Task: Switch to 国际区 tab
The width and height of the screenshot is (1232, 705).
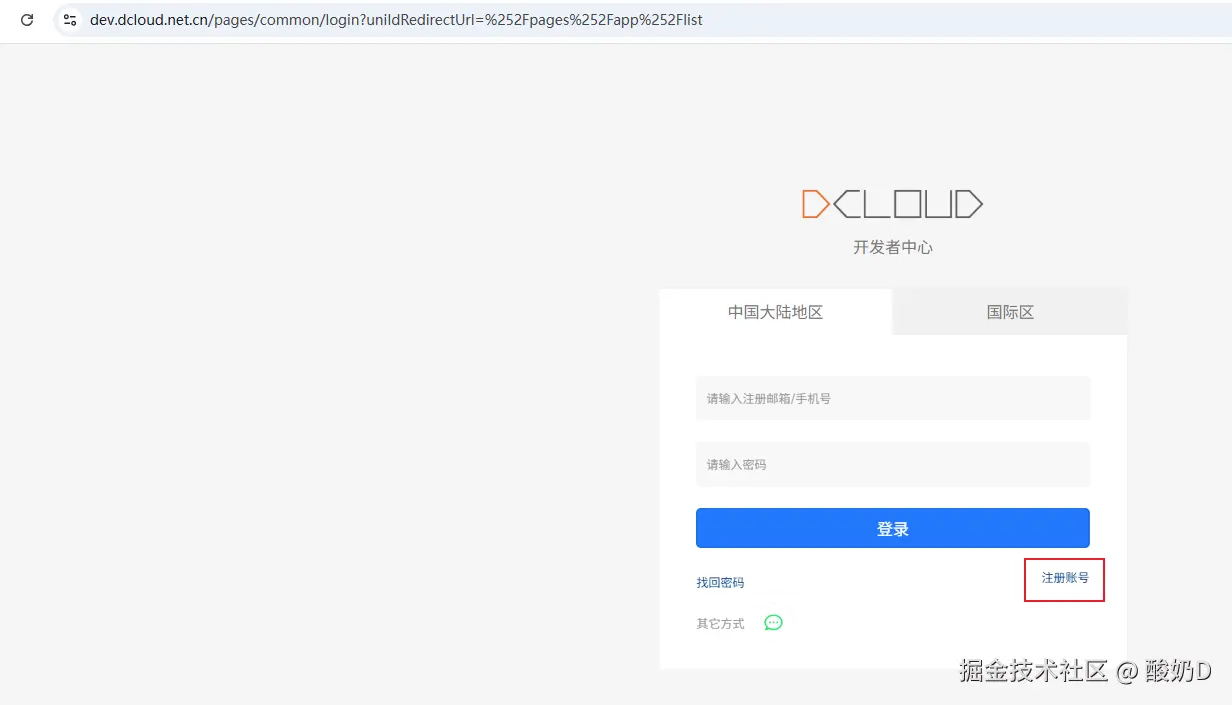Action: [1010, 312]
